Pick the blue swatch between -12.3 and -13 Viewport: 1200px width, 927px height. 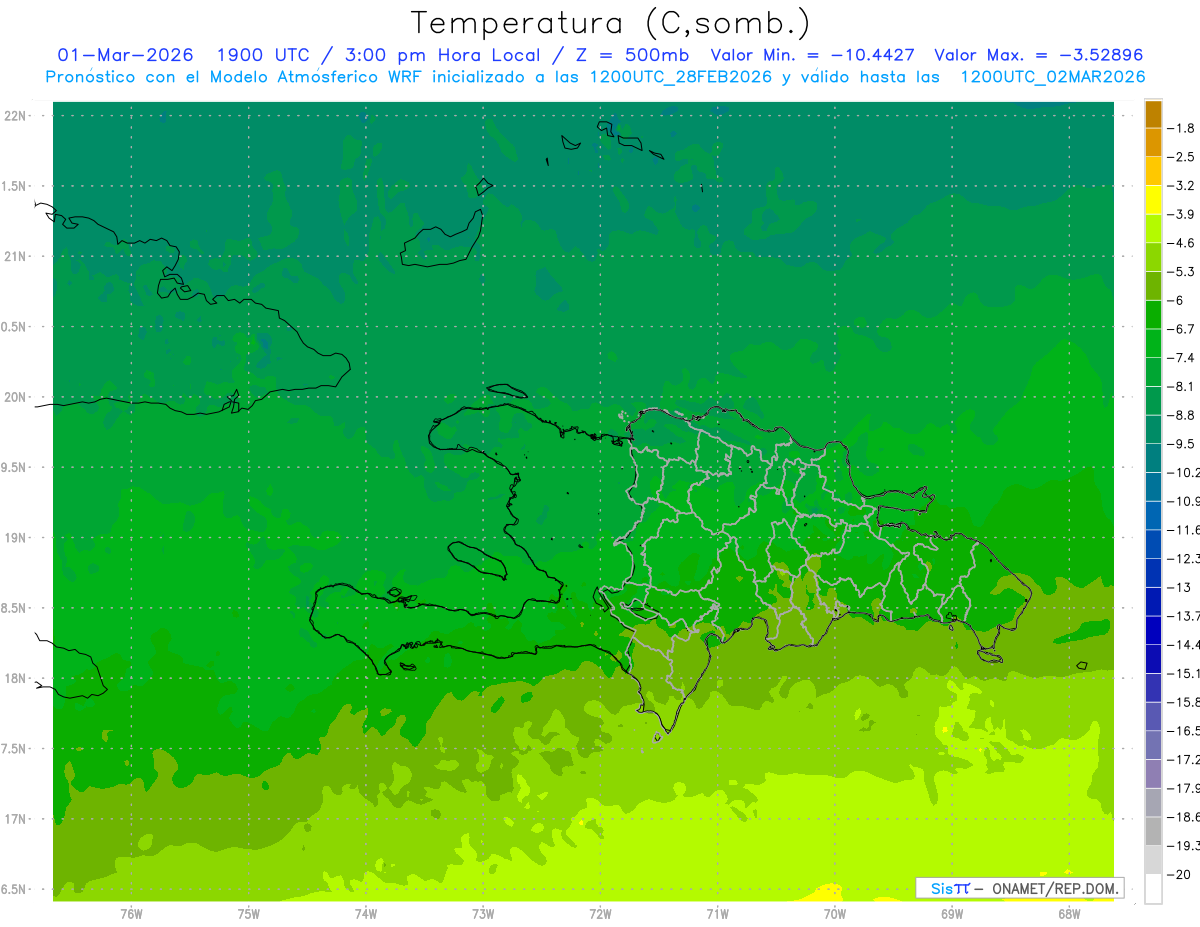pyautogui.click(x=1153, y=572)
